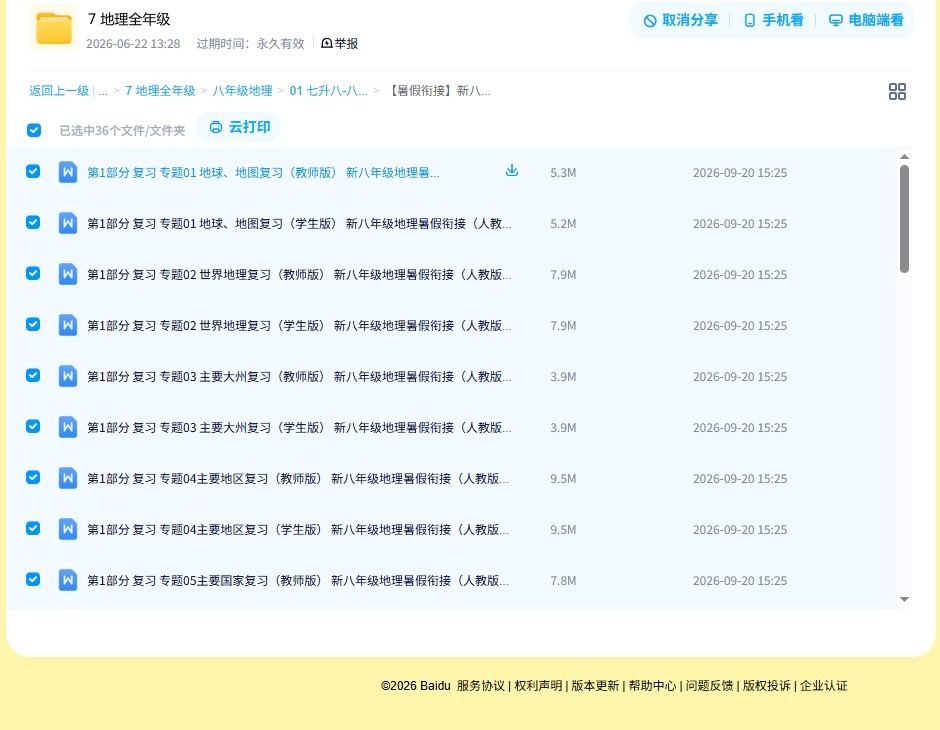Open 帮助中心 footer link
This screenshot has width=940, height=730.
[x=652, y=686]
